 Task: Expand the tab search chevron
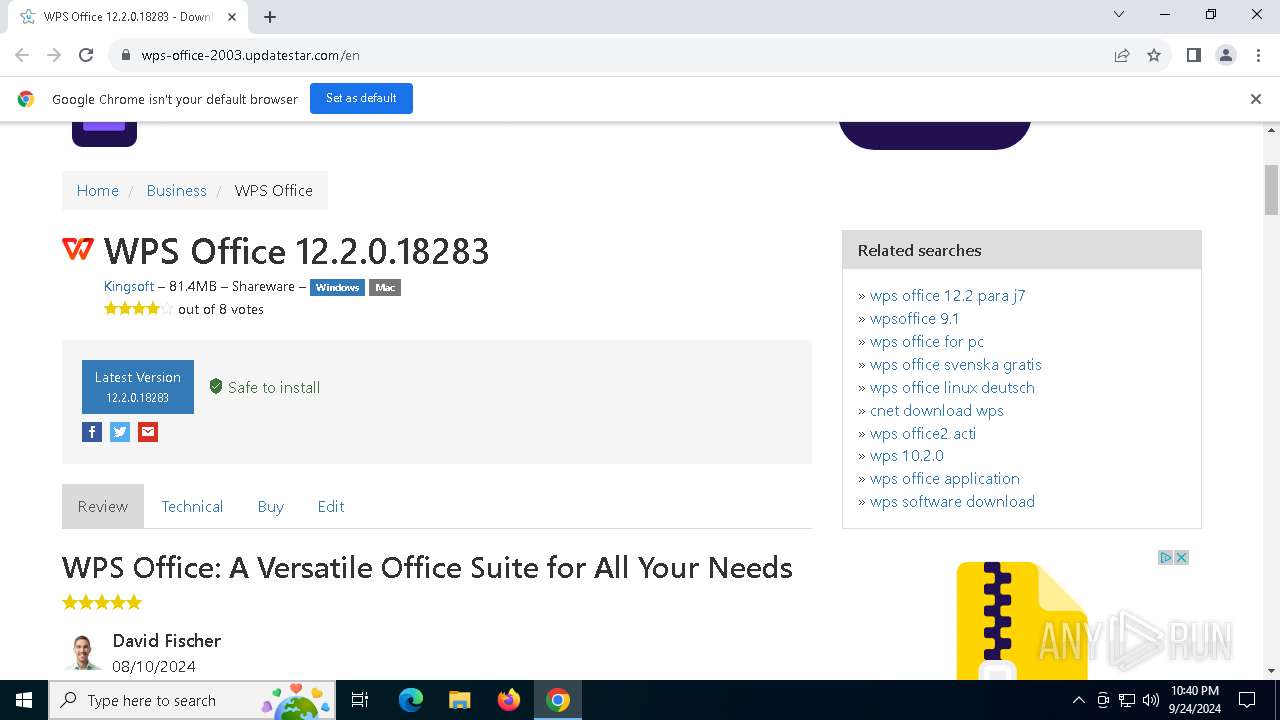pyautogui.click(x=1119, y=15)
